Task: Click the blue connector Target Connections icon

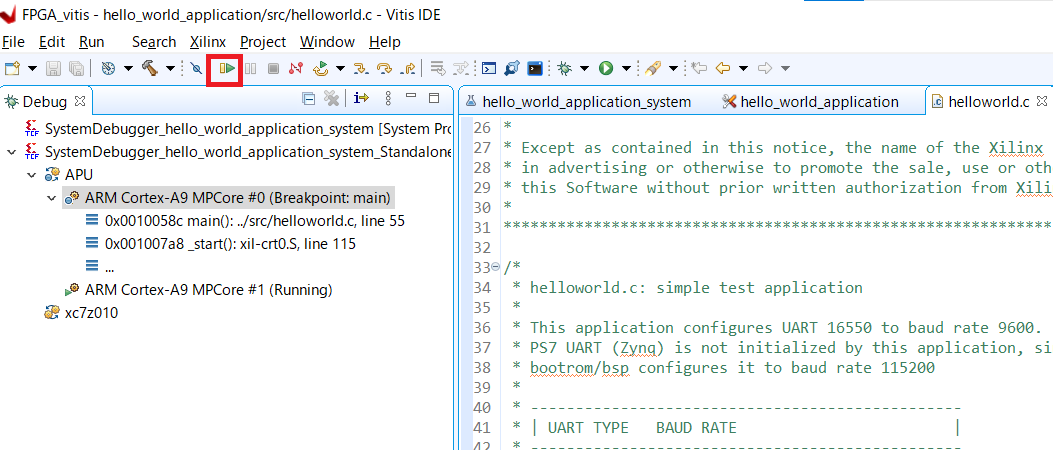Action: pyautogui.click(x=512, y=68)
